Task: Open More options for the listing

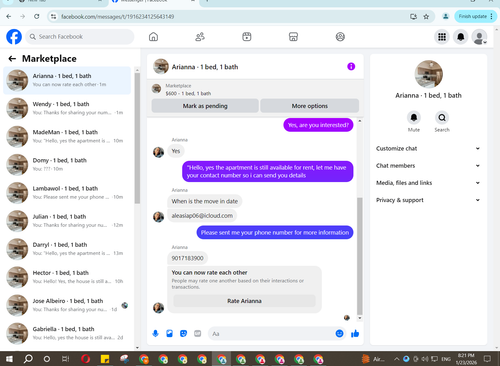Action: click(x=310, y=106)
